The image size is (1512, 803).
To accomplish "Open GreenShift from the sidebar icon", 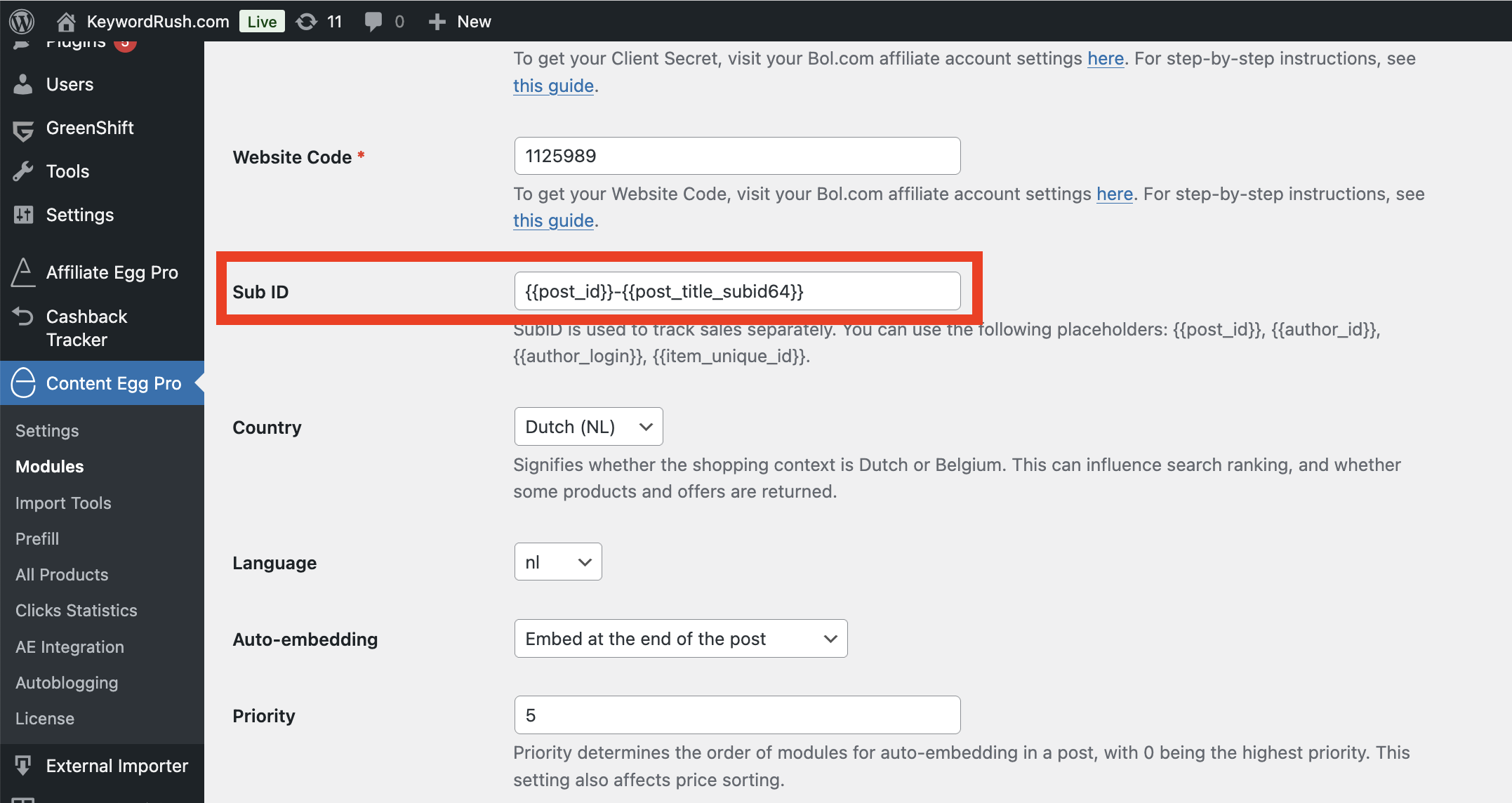I will pos(23,128).
